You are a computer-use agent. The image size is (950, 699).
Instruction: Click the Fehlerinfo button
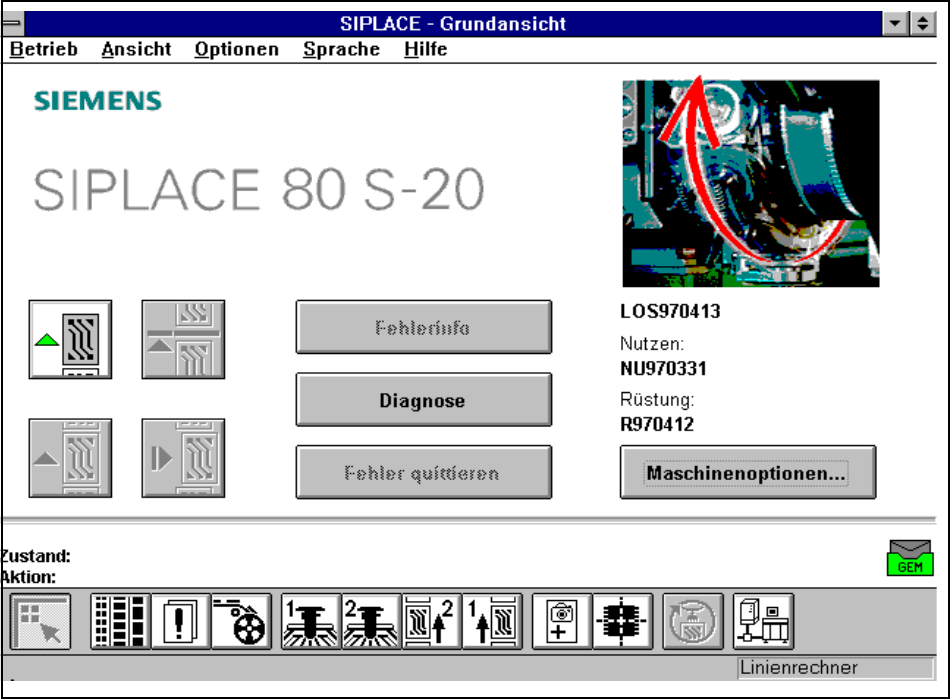pos(424,327)
